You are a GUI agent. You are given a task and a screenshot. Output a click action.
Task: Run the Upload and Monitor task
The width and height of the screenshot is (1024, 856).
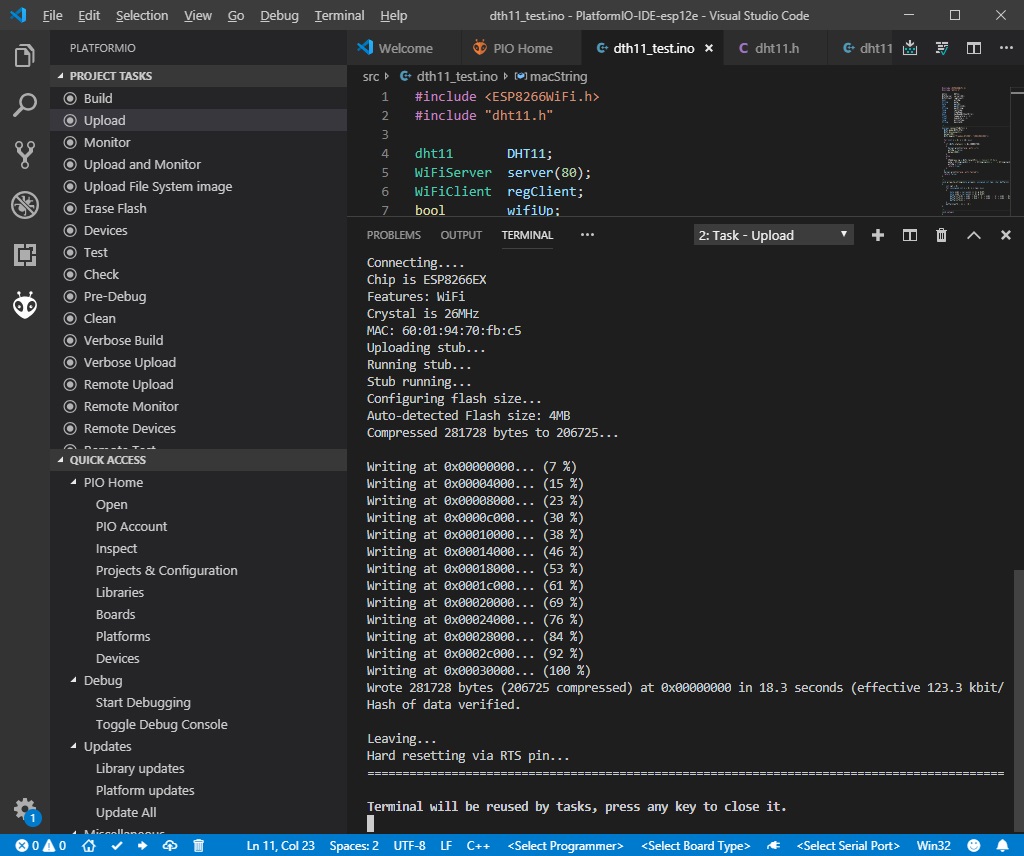point(199,165)
